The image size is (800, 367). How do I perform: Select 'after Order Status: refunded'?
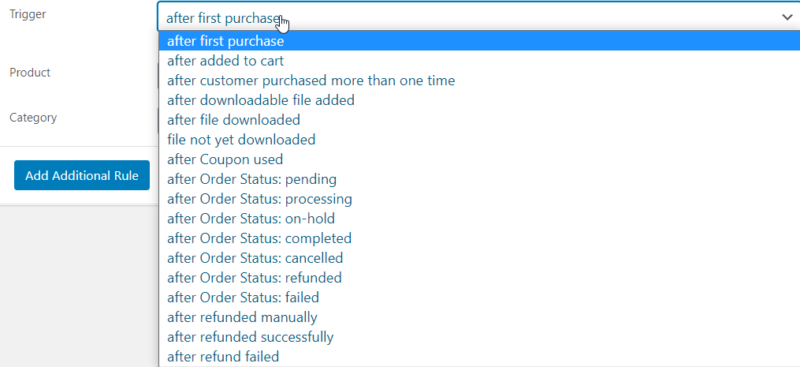(x=479, y=278)
